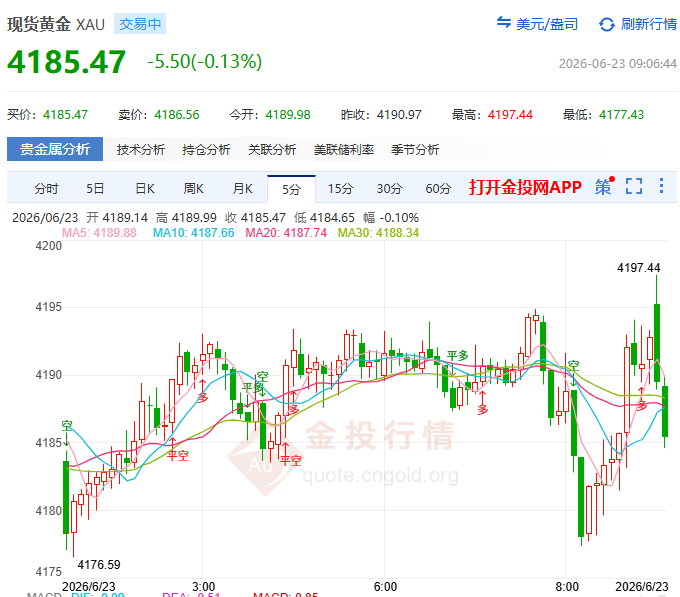The height and width of the screenshot is (597, 680).
Task: Click the MA30: 4188.34 legend
Action: coord(379,233)
